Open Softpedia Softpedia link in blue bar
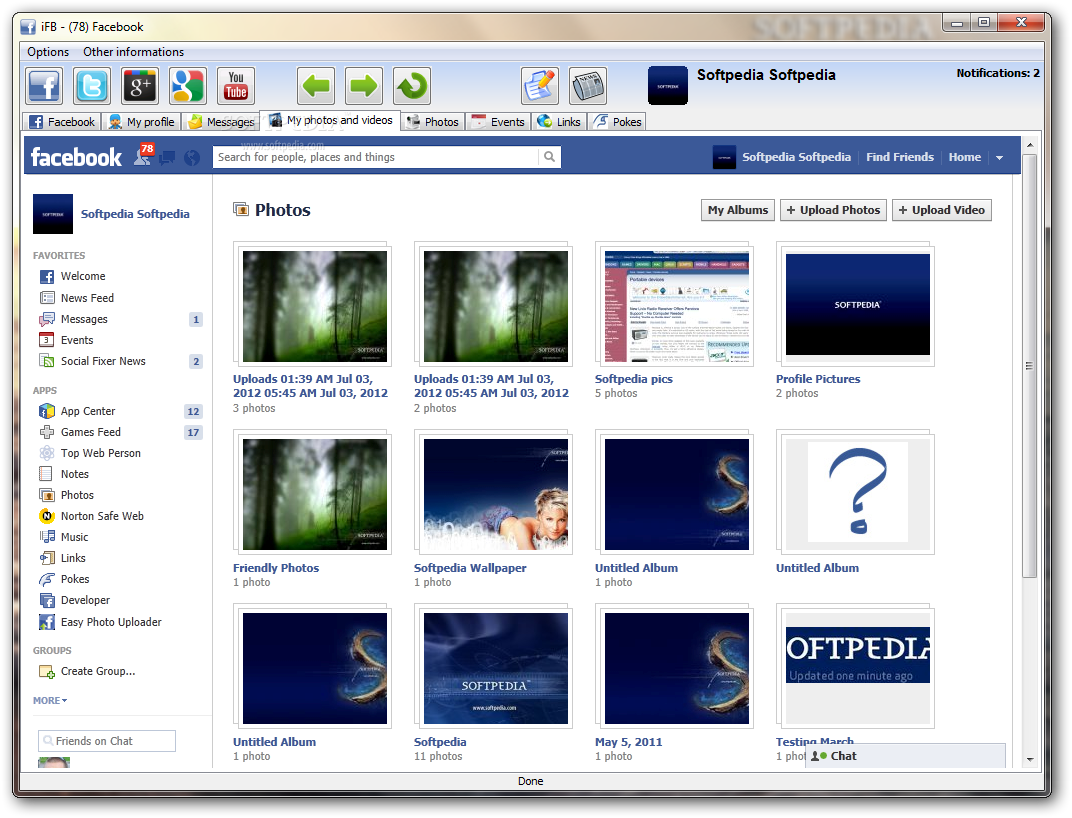 pos(796,157)
